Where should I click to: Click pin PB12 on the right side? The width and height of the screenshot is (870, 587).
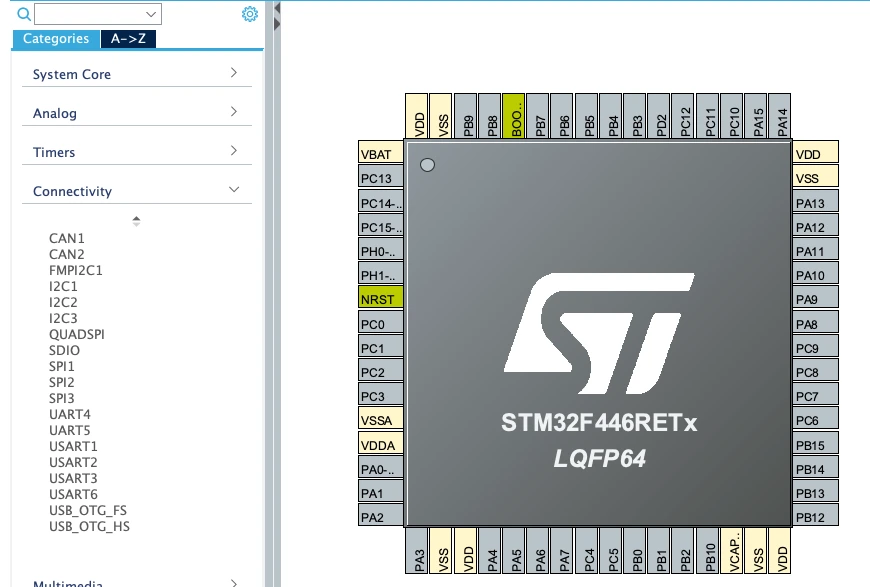[816, 517]
